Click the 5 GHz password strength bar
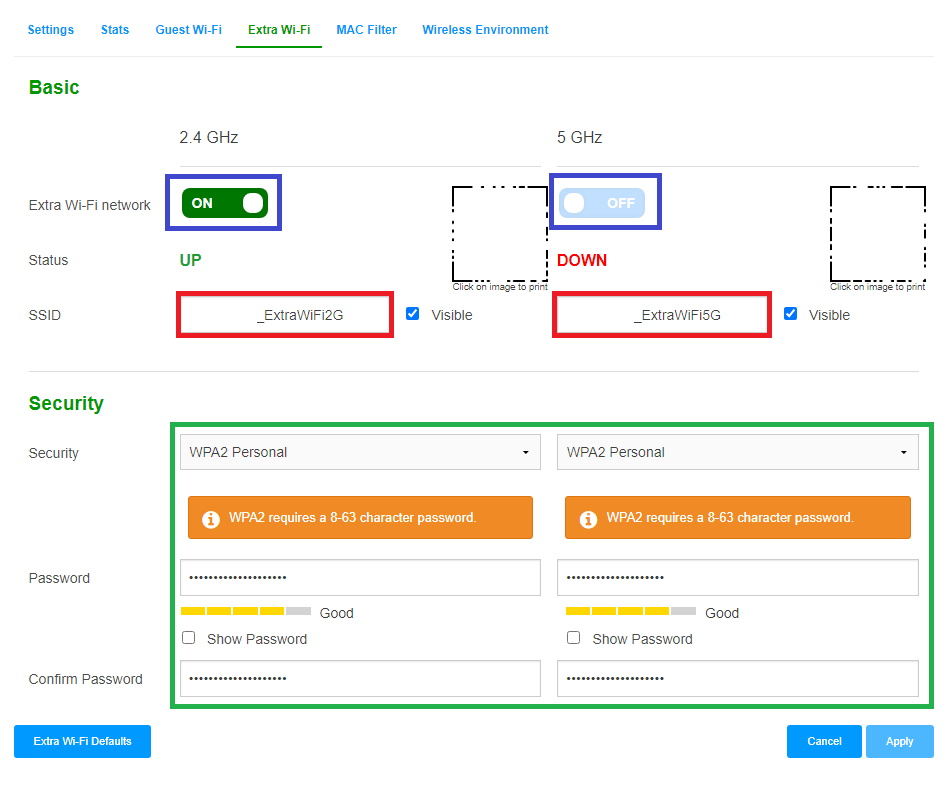This screenshot has width=949, height=799. 631,611
